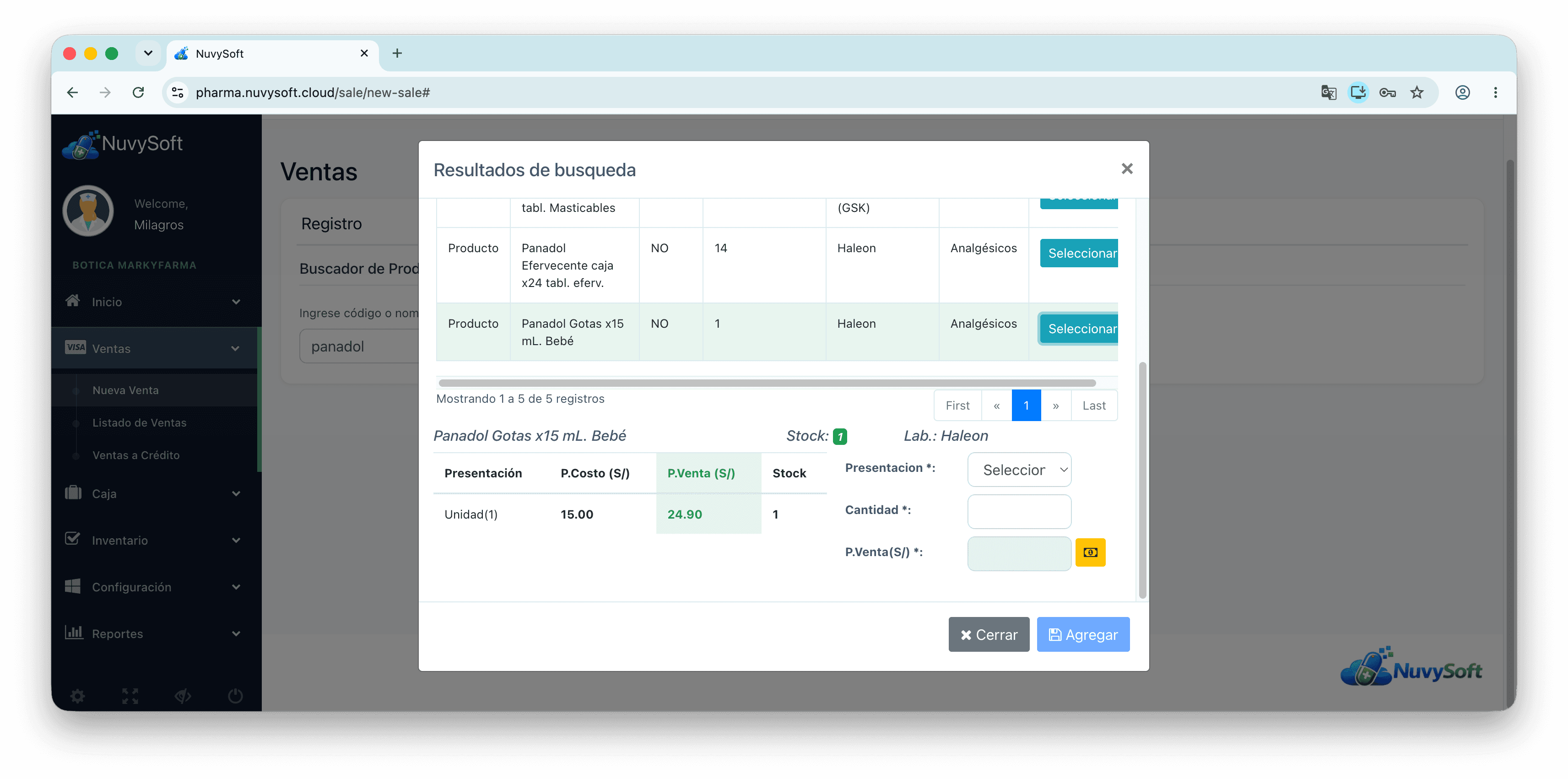This screenshot has height=779, width=1568.
Task: Open the Caja menu label
Action: click(104, 493)
